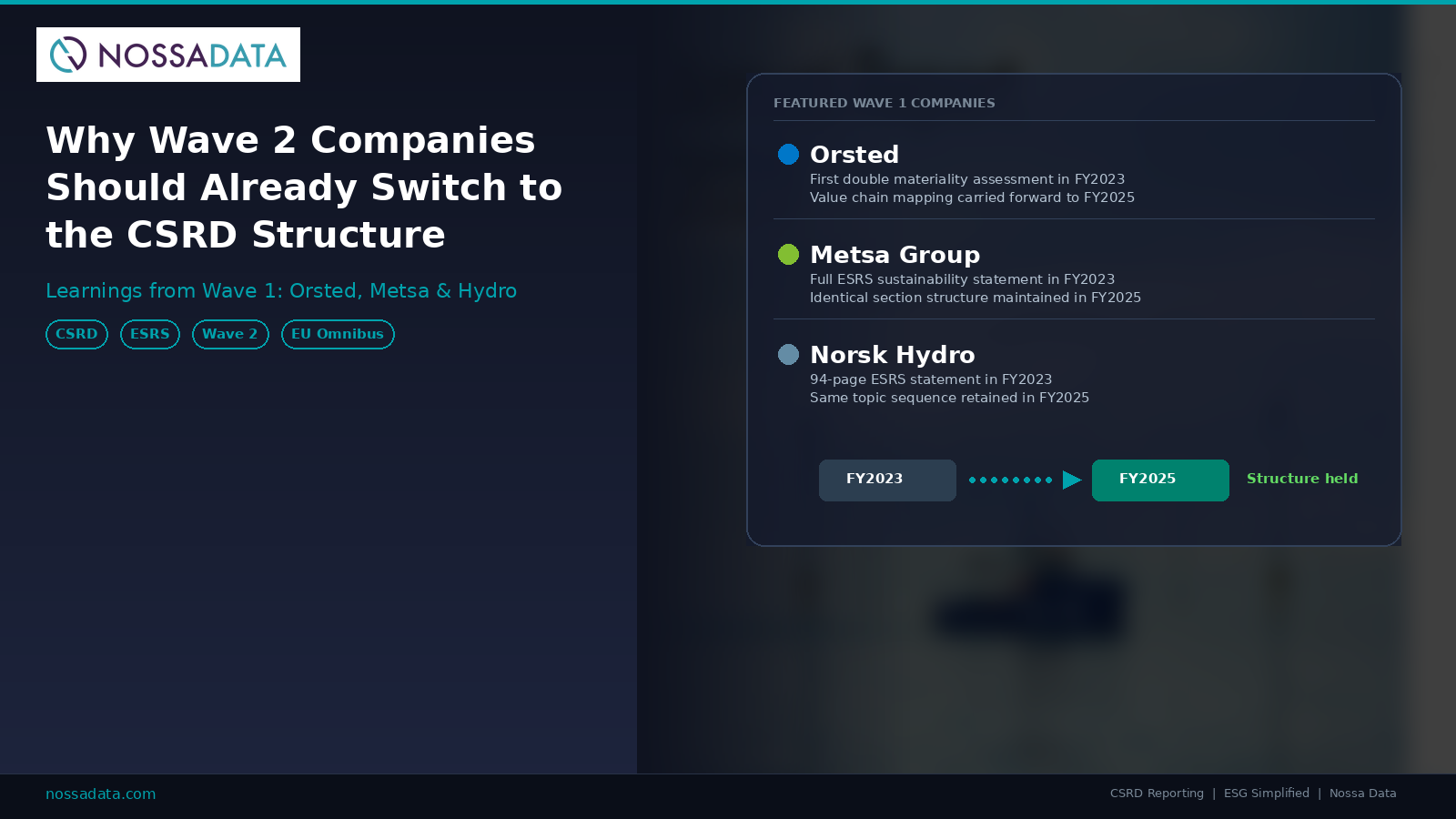
Task: Click 'Full ESRS sustainability statement in FY2023'
Action: click(962, 279)
